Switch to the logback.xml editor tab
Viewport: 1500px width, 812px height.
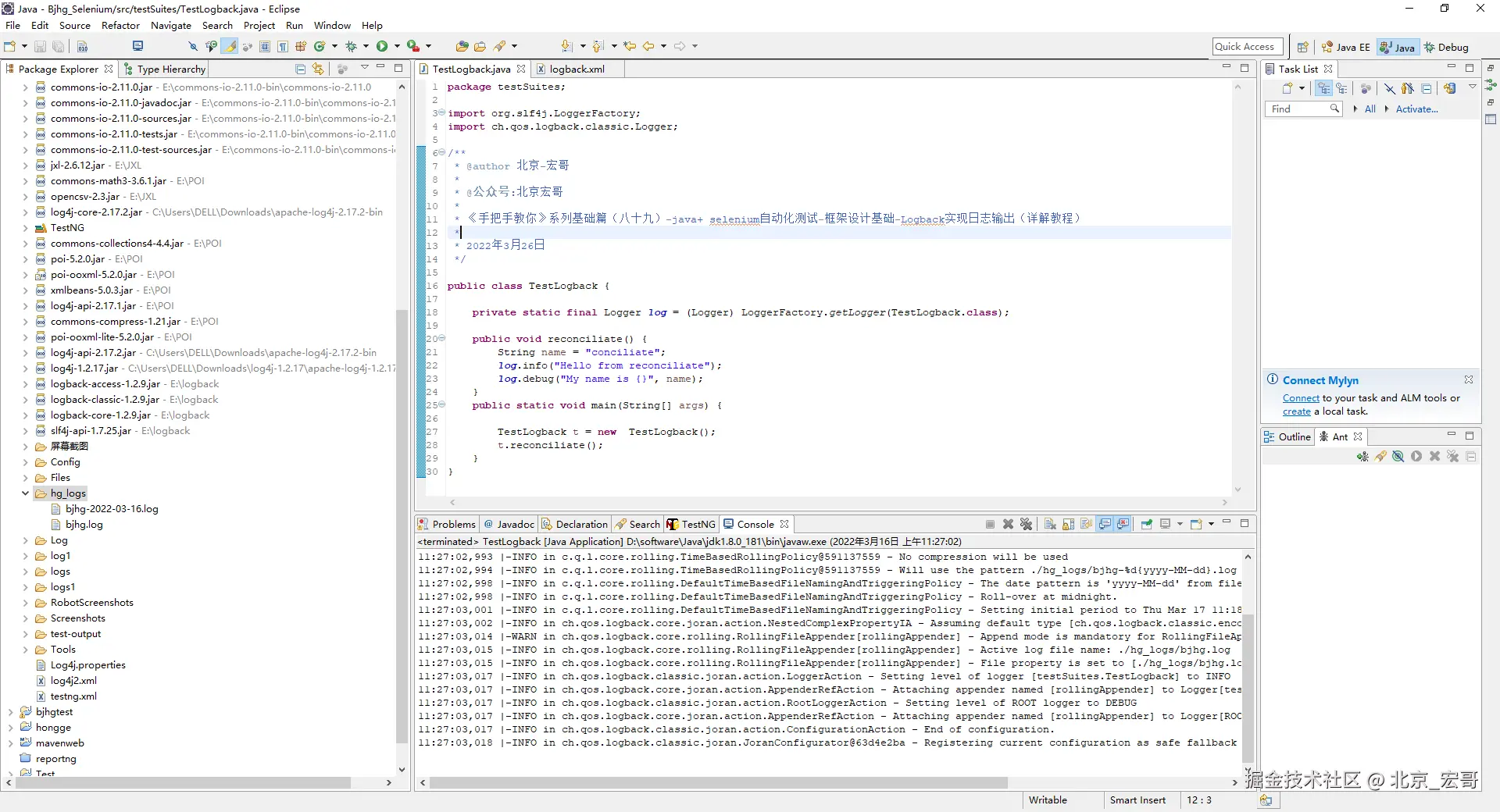pyautogui.click(x=576, y=69)
